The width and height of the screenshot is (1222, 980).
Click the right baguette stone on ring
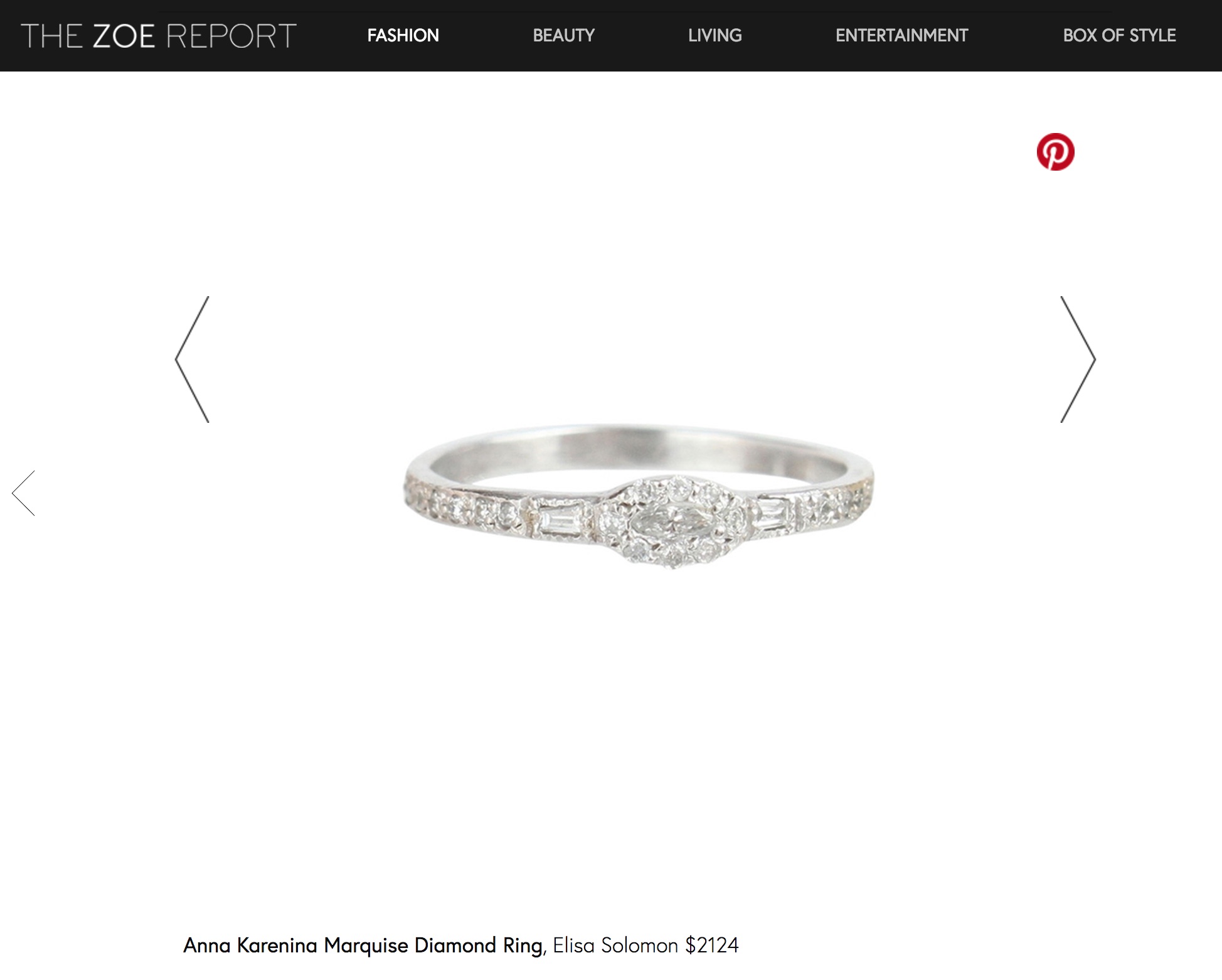click(773, 514)
